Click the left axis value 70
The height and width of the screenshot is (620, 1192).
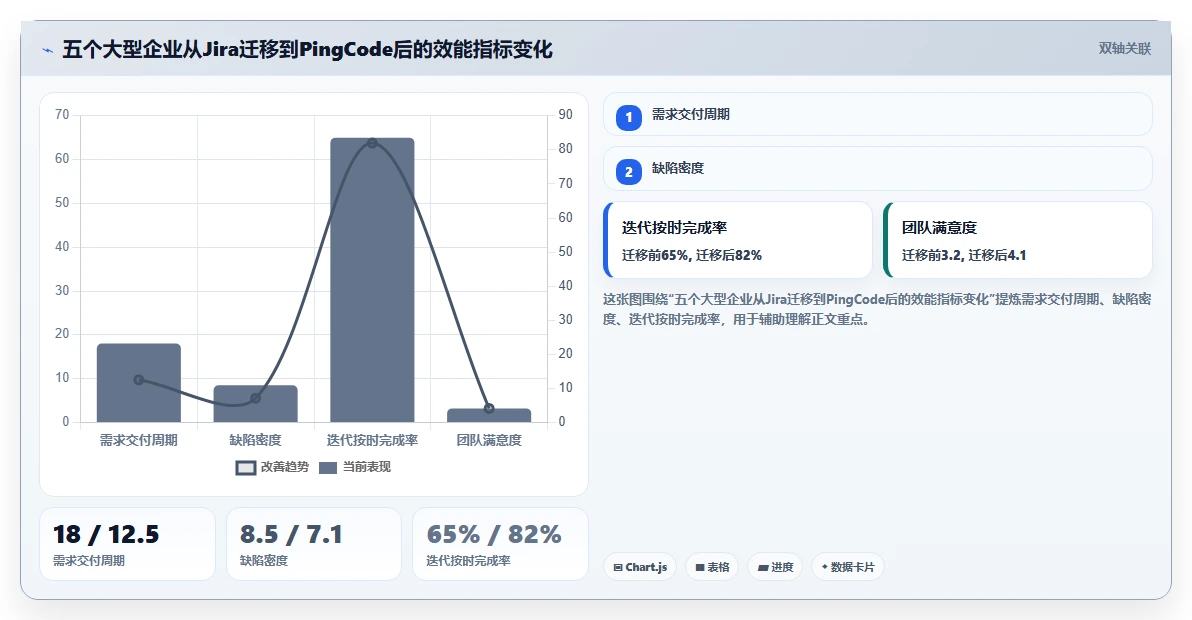(x=62, y=115)
